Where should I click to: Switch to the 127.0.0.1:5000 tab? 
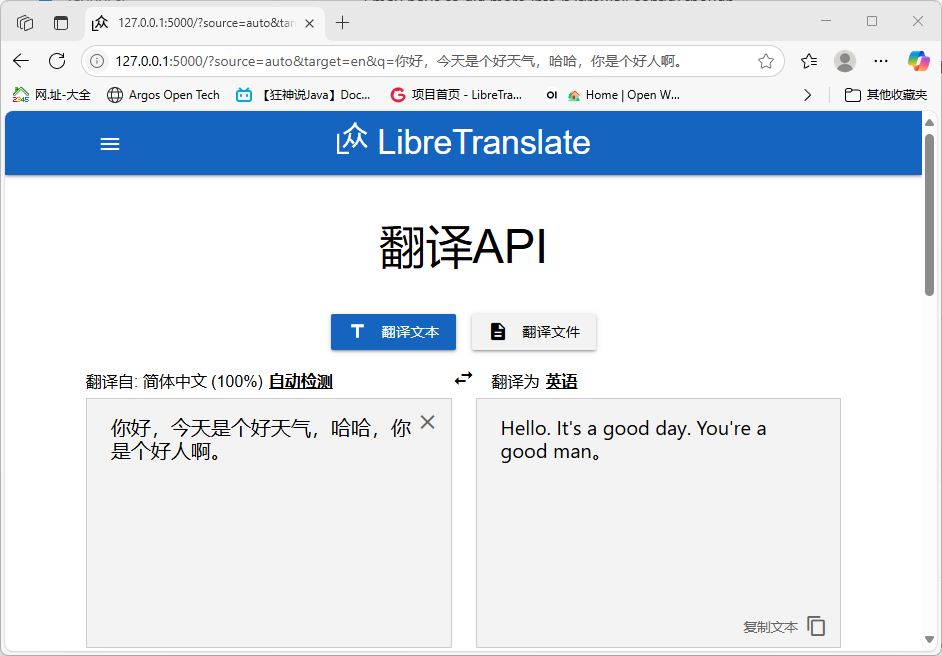[x=204, y=23]
